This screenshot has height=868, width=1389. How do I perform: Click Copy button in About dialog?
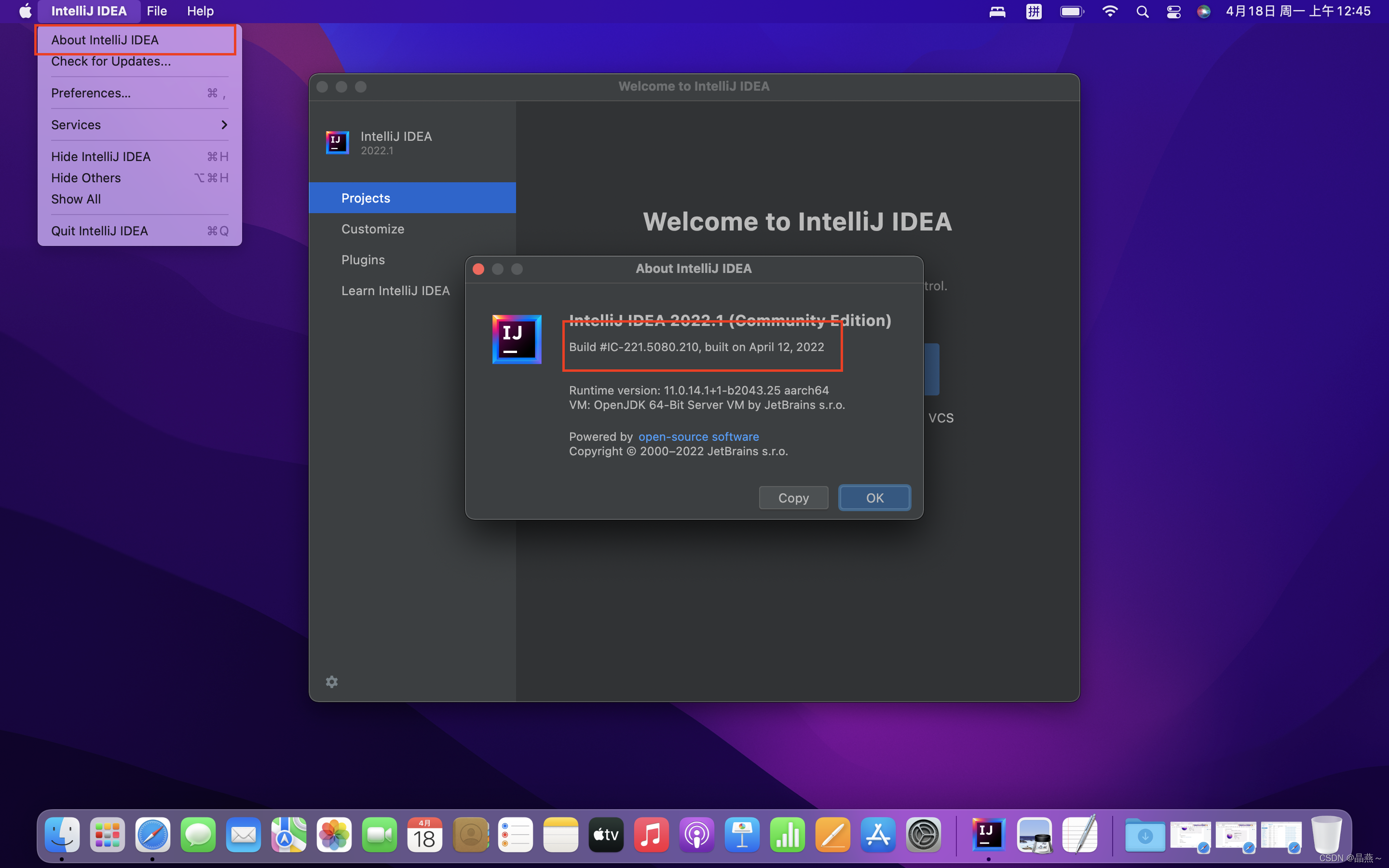(x=793, y=498)
